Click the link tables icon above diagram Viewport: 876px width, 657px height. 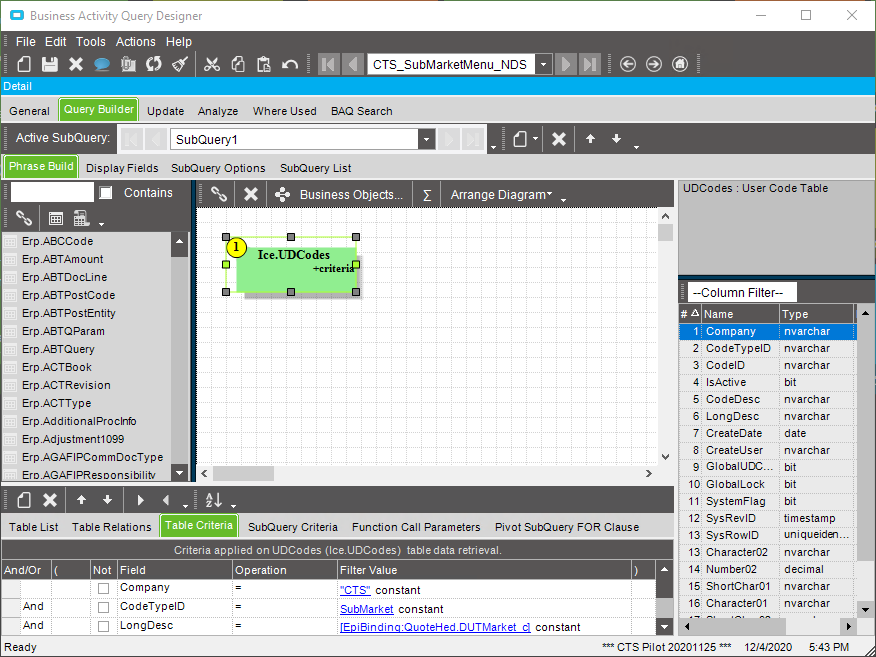[x=219, y=195]
